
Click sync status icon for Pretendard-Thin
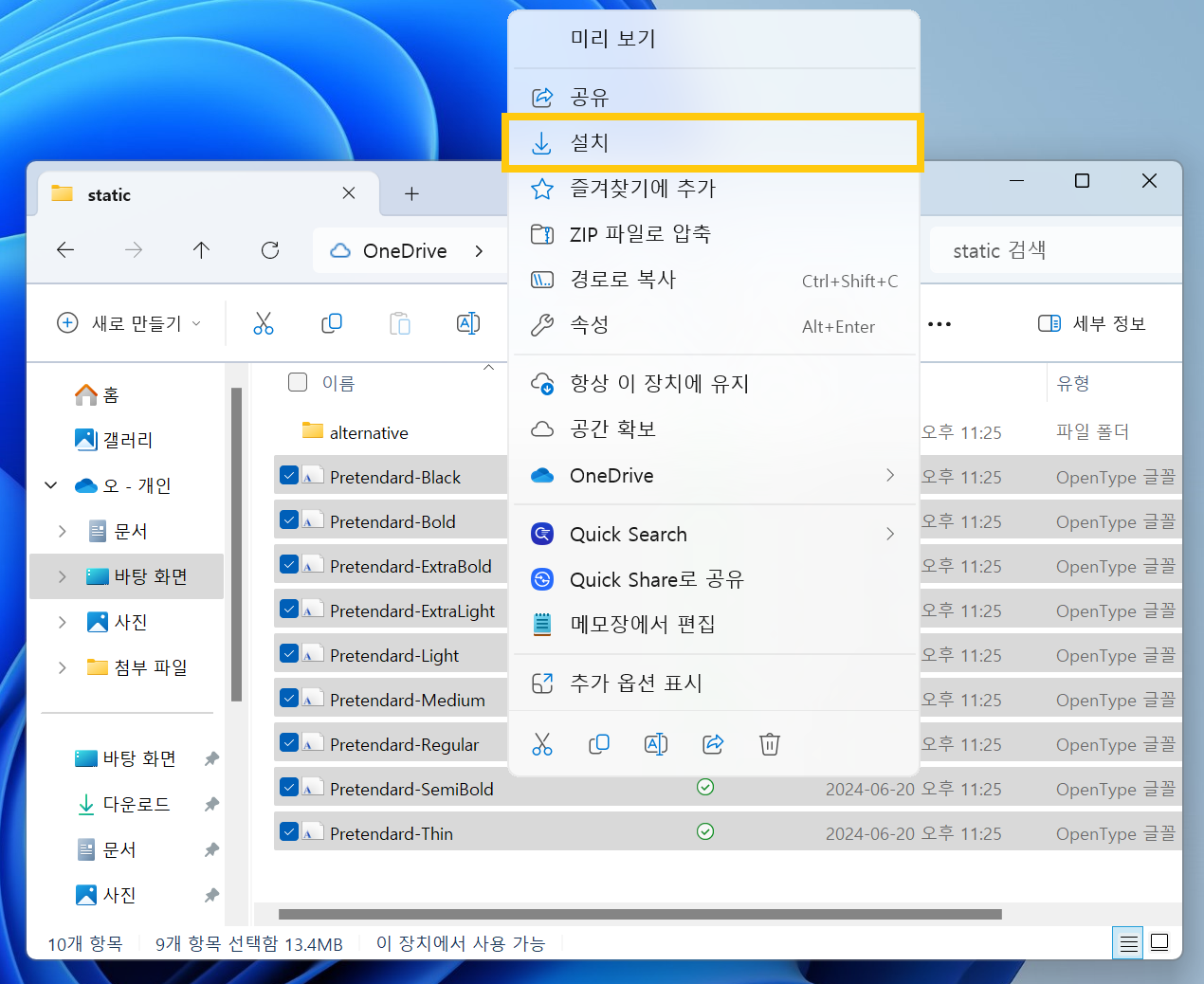[x=705, y=831]
